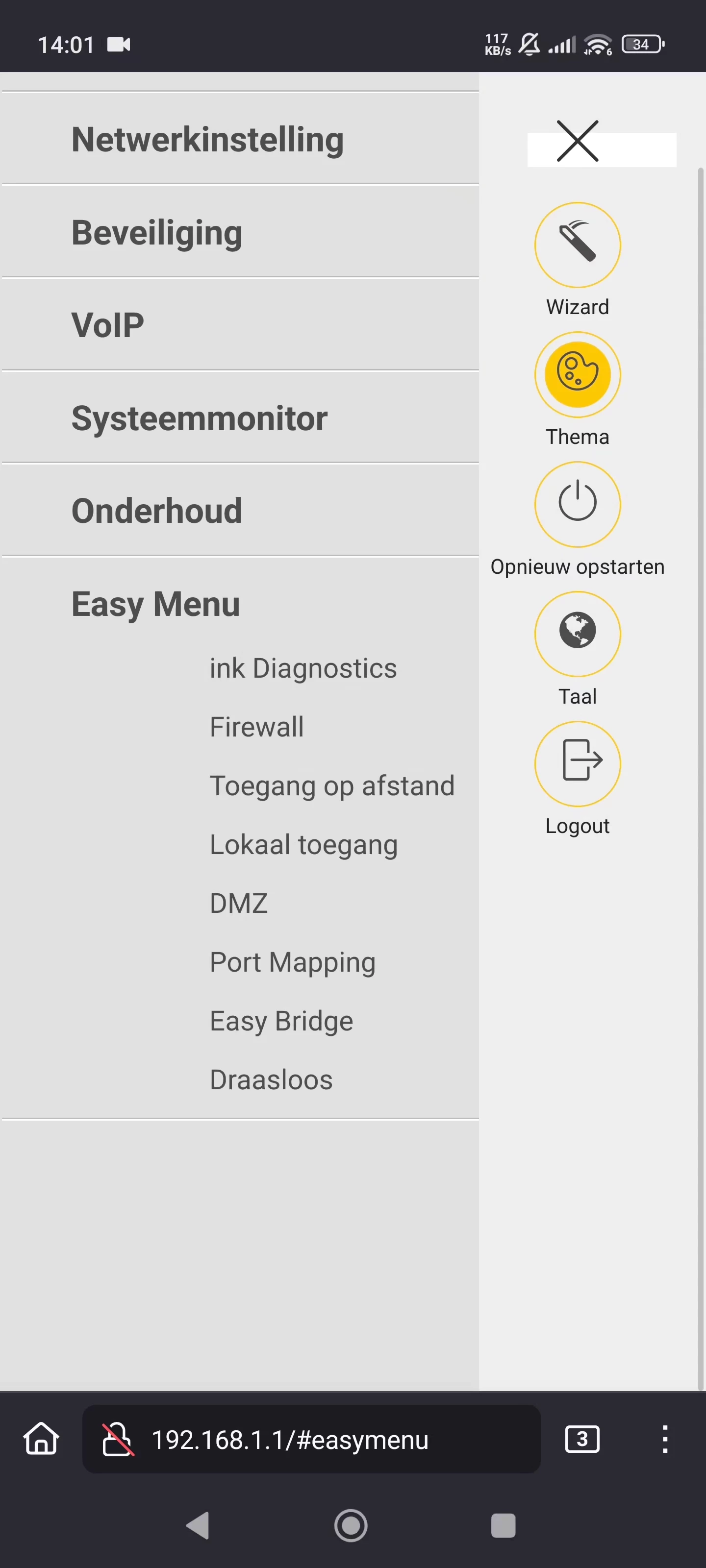Viewport: 706px width, 1568px height.
Task: Open the Wizard setup icon
Action: coord(578,245)
